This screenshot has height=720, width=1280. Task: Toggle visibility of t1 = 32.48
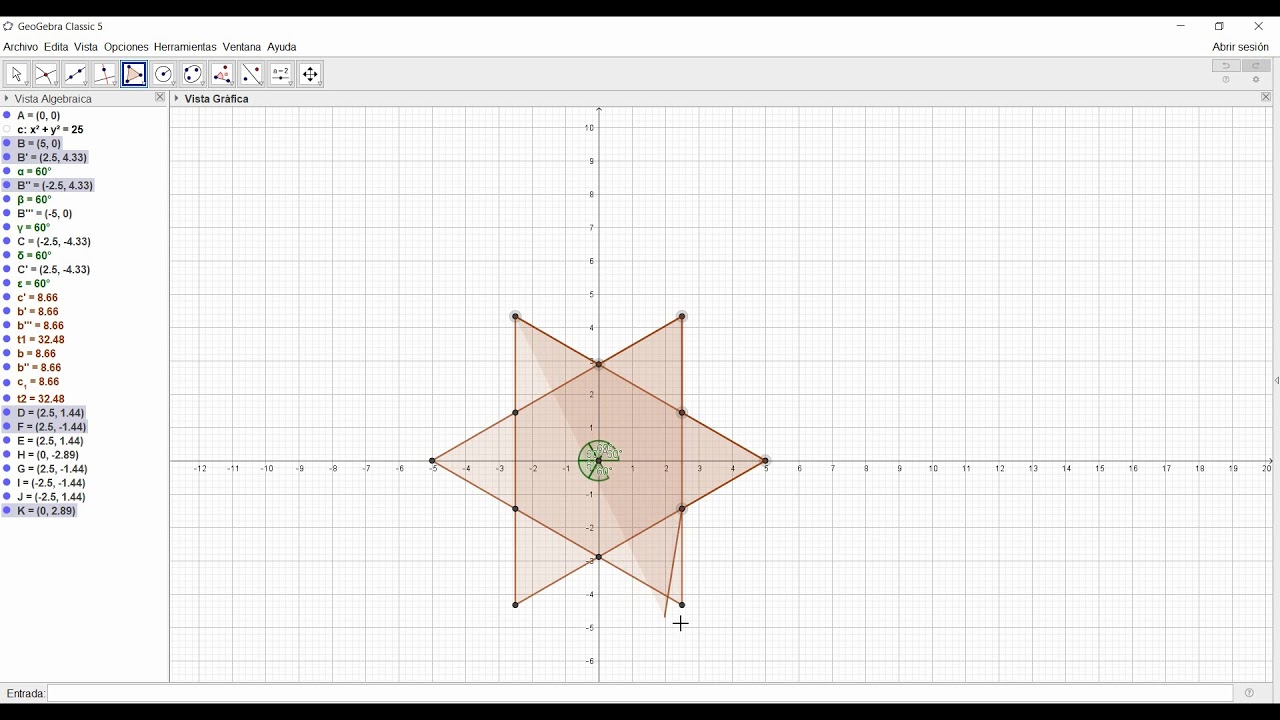pos(7,340)
